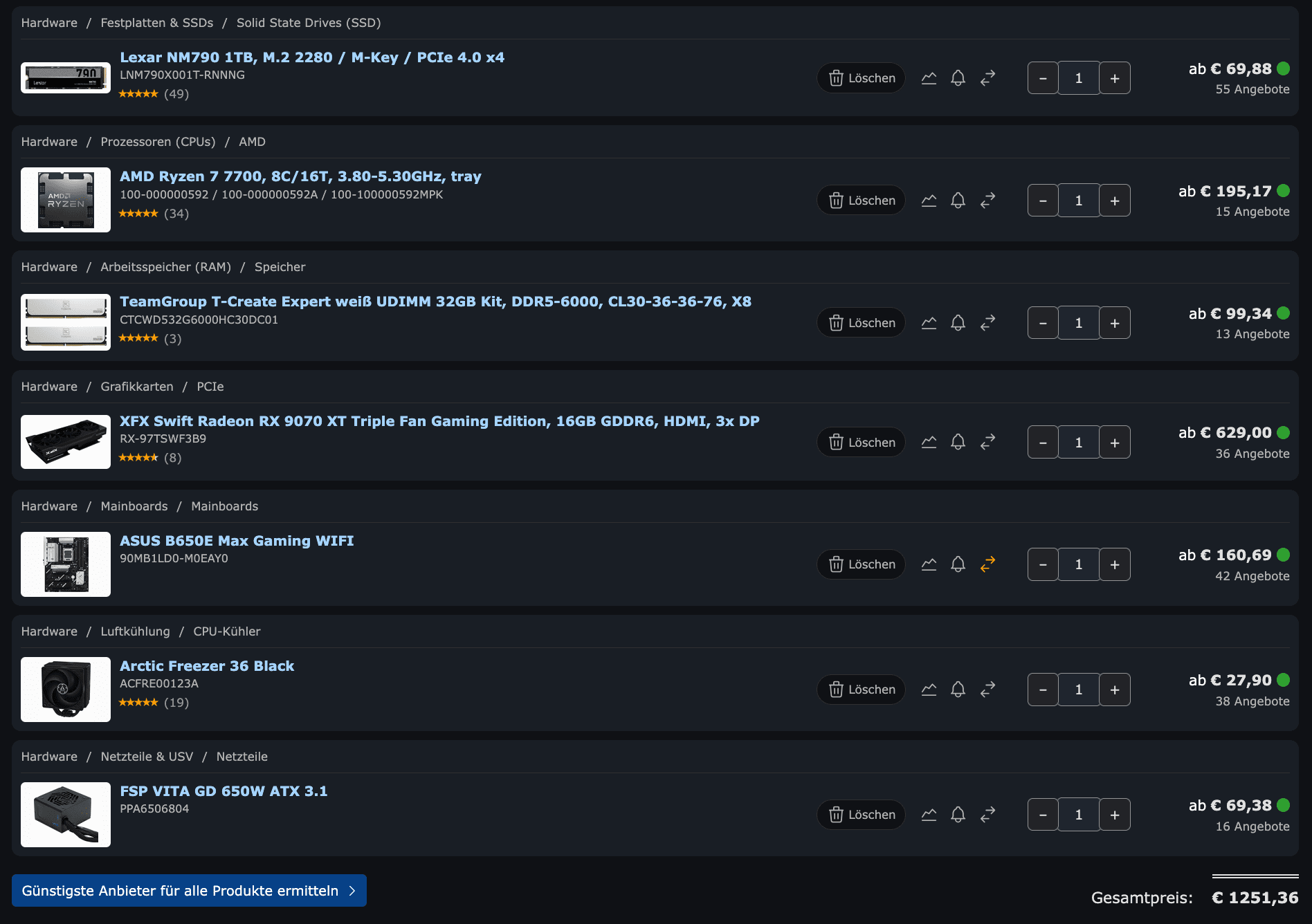Delete Lexar NM790 with Löschen button
This screenshot has height=924, width=1312.
click(862, 78)
